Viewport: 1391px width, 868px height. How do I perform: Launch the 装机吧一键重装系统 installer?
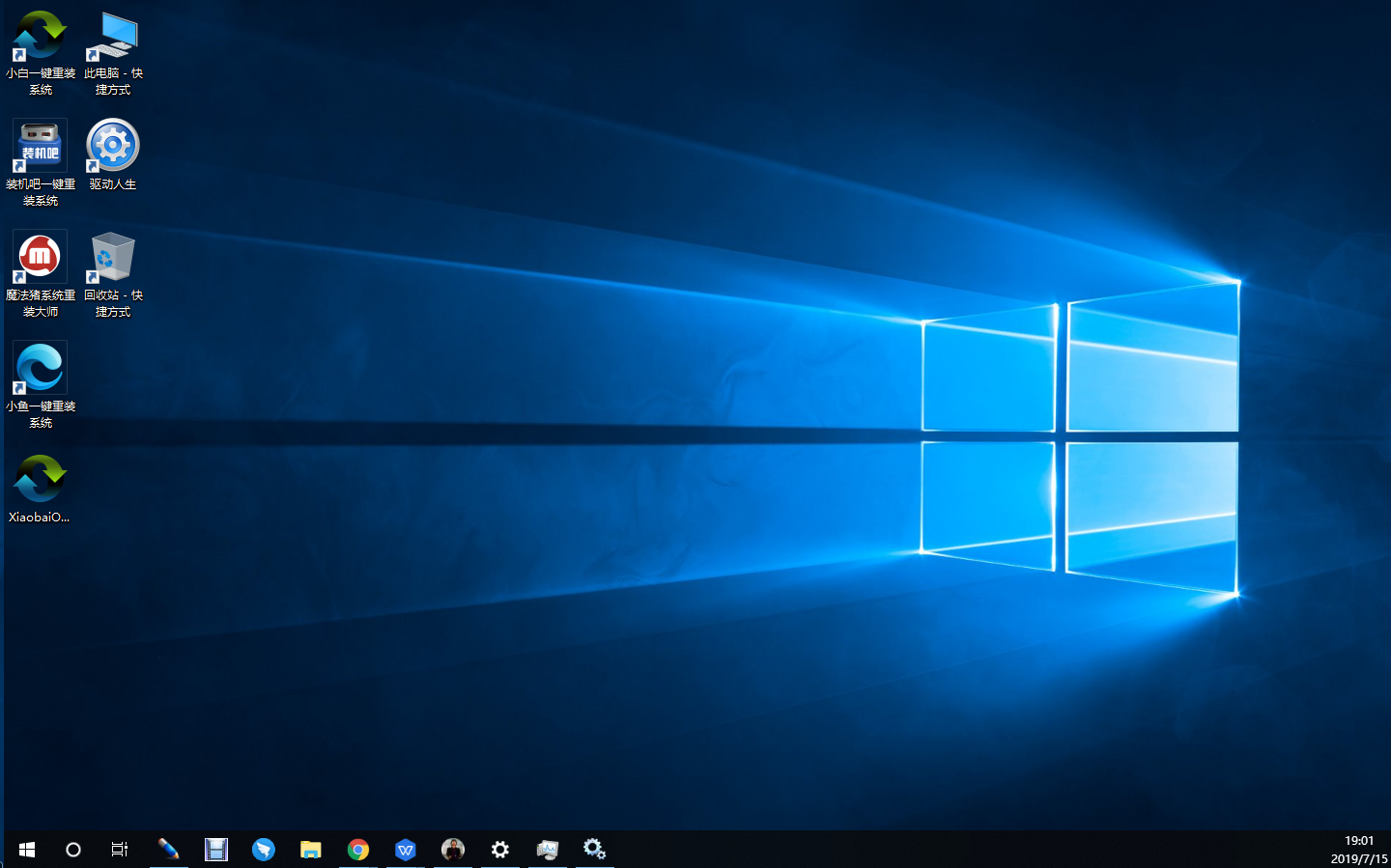coord(39,145)
